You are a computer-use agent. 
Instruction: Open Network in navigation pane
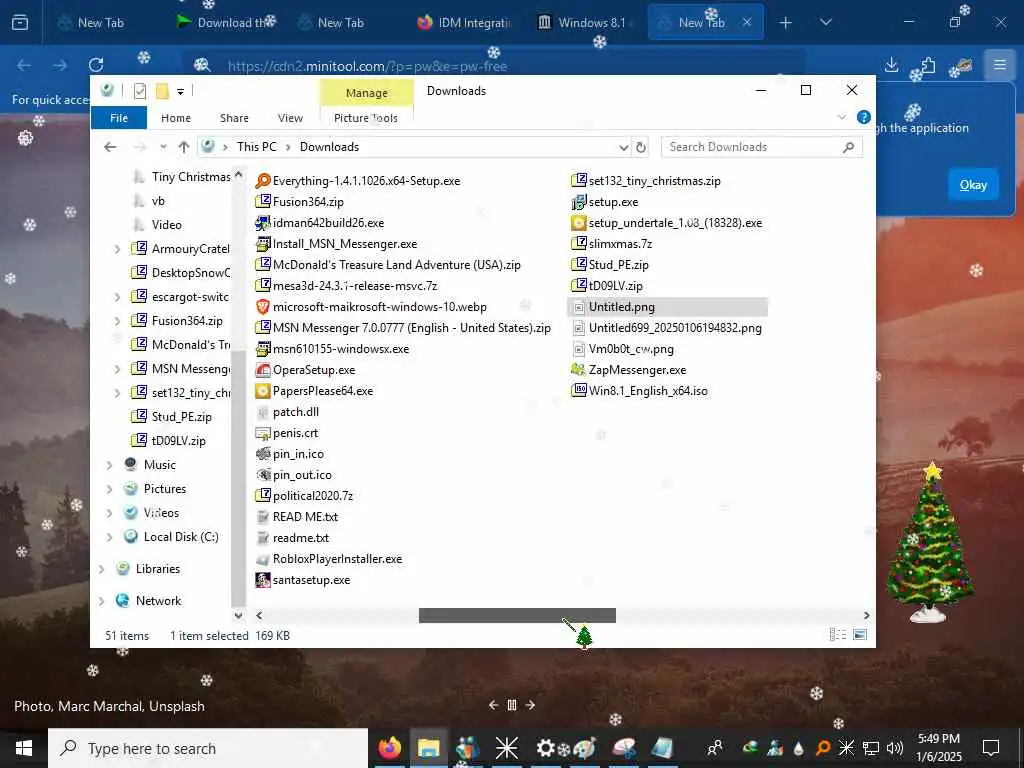(158, 601)
